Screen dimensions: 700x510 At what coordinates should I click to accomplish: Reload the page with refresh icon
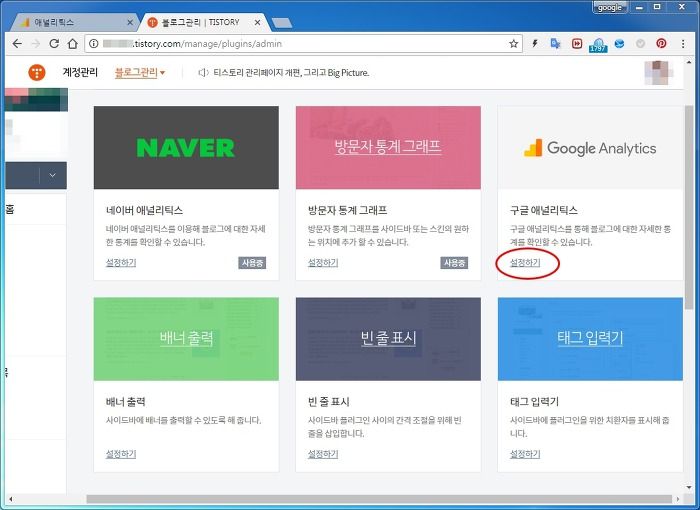tap(54, 43)
